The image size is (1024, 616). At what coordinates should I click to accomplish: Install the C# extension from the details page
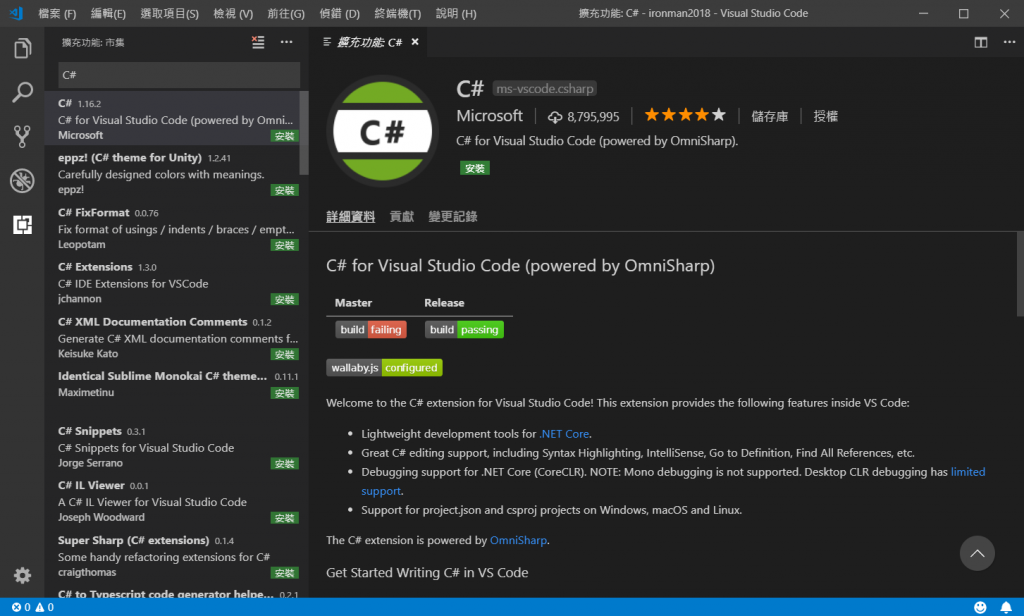click(475, 169)
